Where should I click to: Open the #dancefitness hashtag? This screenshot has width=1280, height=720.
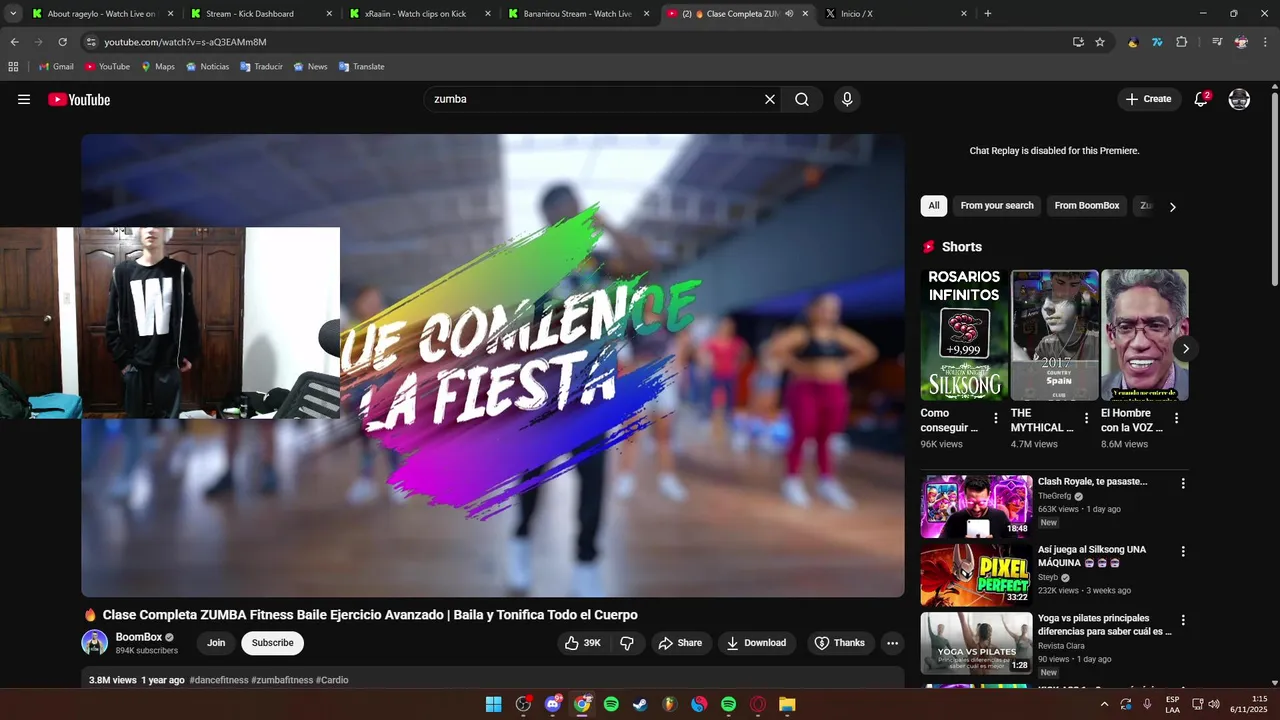click(218, 680)
